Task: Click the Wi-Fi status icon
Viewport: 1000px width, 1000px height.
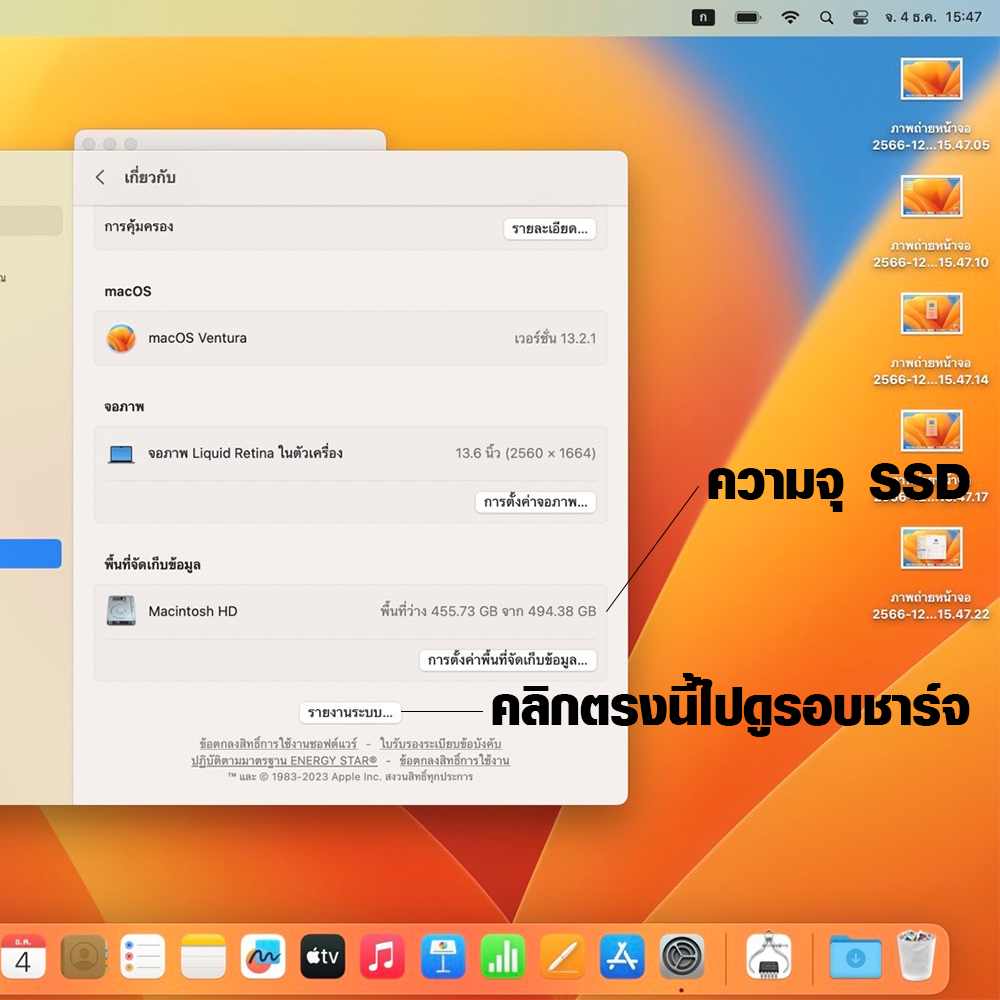Action: (x=790, y=17)
